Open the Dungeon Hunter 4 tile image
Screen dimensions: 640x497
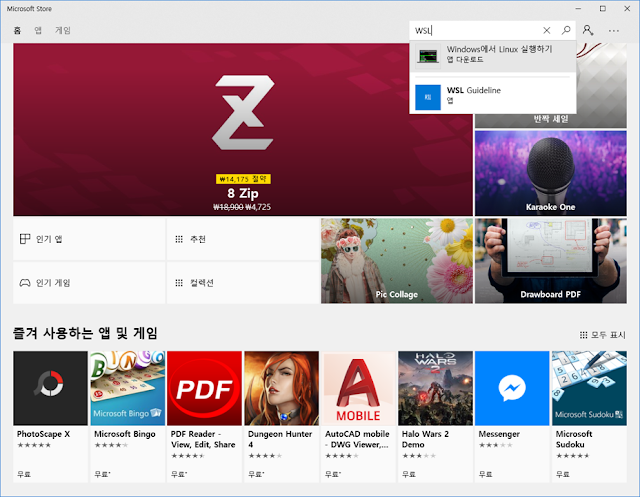coord(282,388)
